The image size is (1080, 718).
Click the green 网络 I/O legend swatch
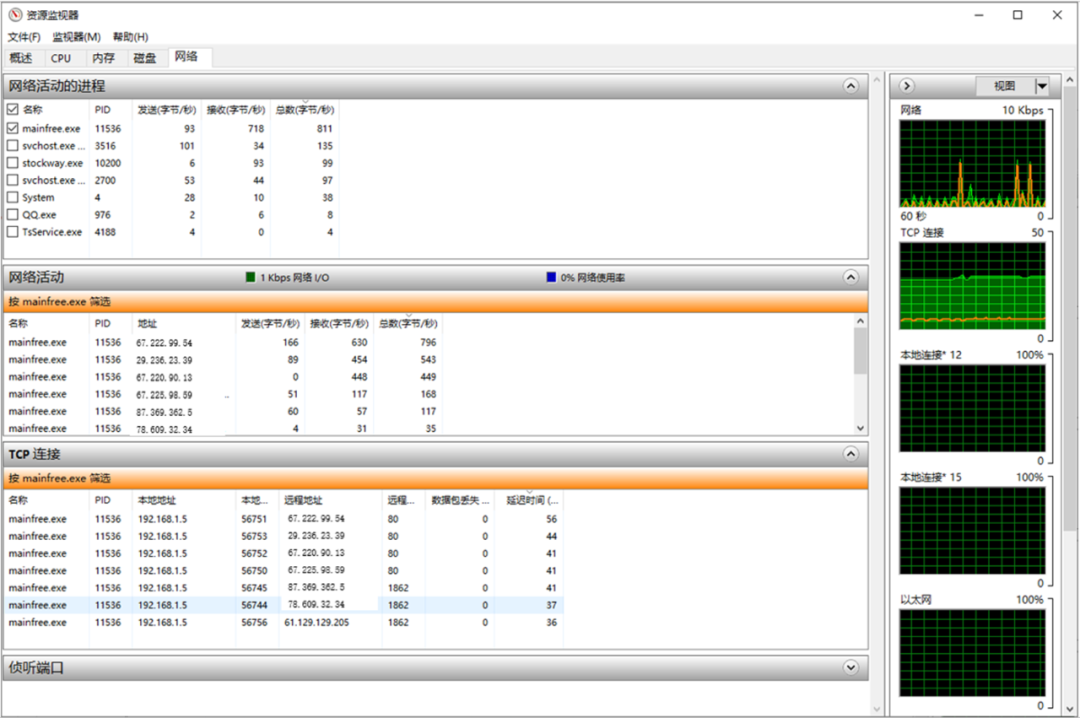pyautogui.click(x=251, y=277)
